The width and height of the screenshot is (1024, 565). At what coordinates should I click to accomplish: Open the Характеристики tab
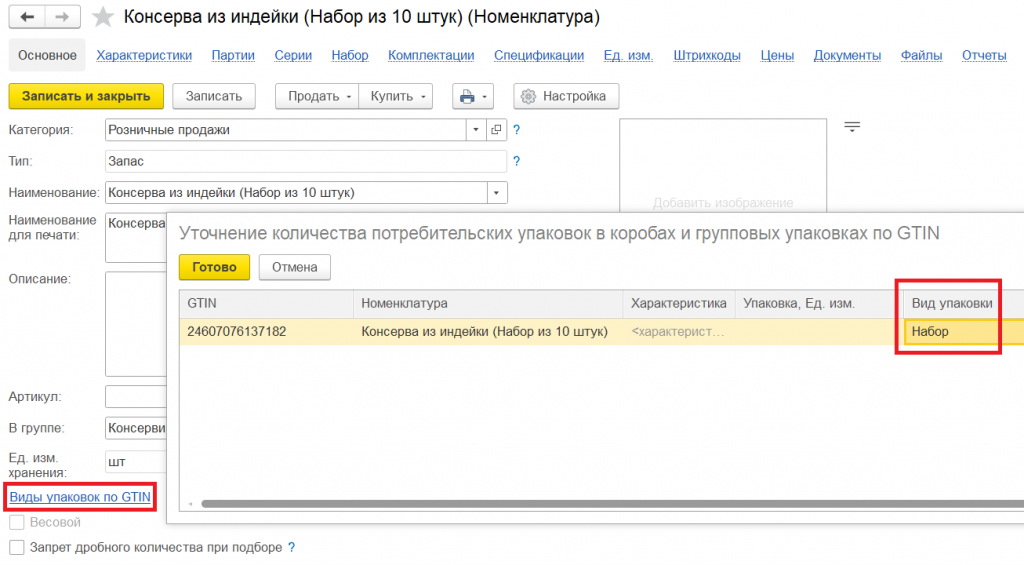pos(144,56)
